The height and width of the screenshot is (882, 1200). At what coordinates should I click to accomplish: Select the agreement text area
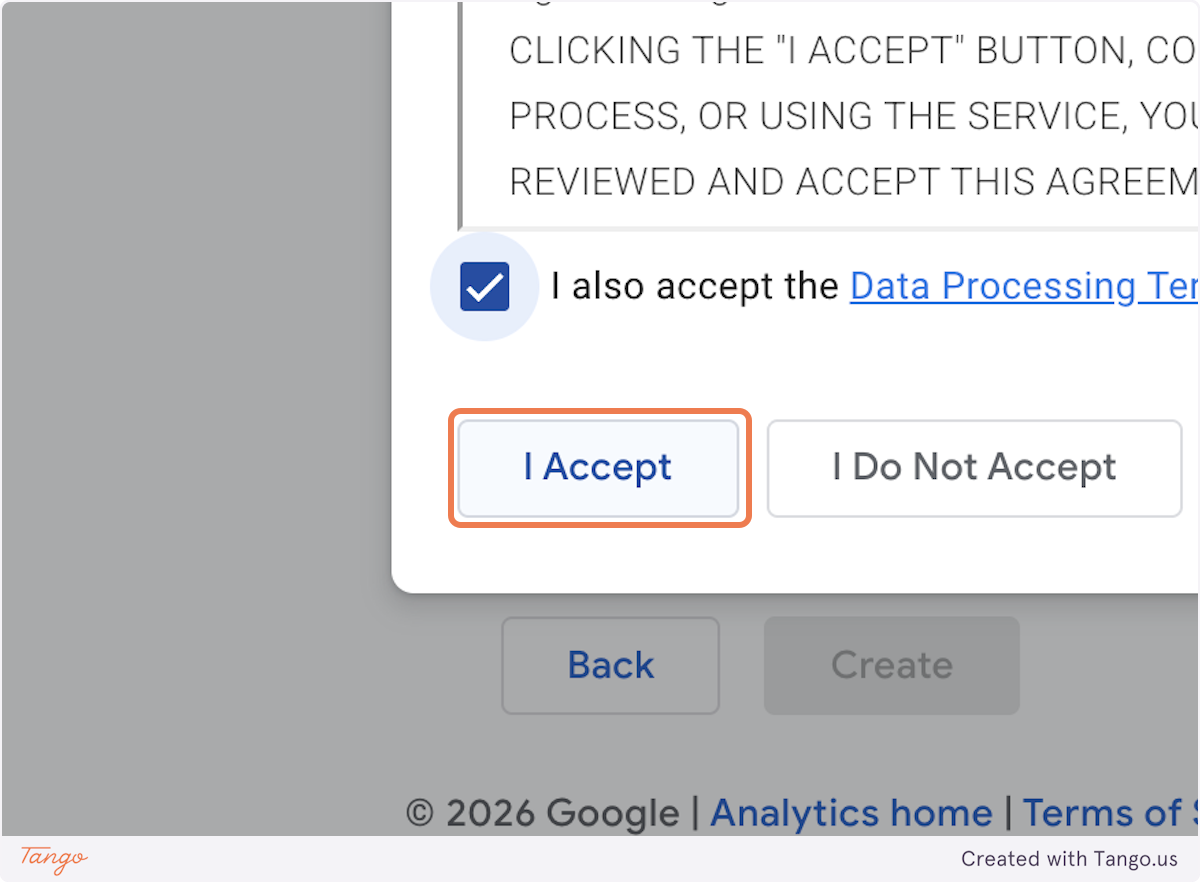pyautogui.click(x=800, y=115)
